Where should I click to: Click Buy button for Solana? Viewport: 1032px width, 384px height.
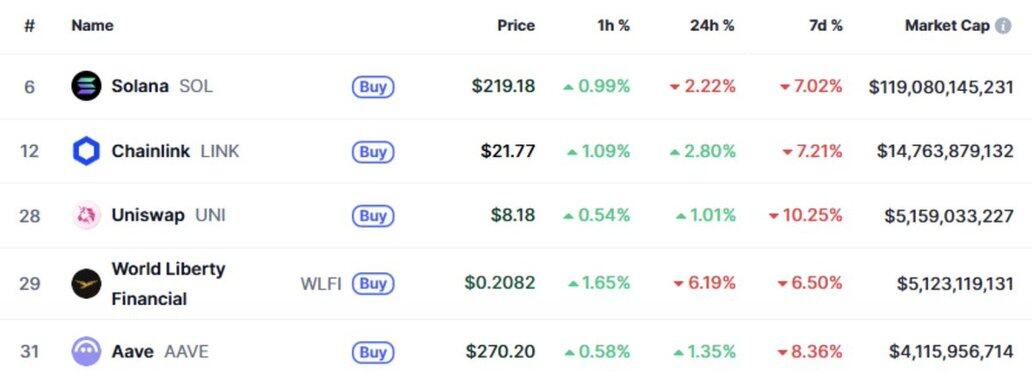373,86
